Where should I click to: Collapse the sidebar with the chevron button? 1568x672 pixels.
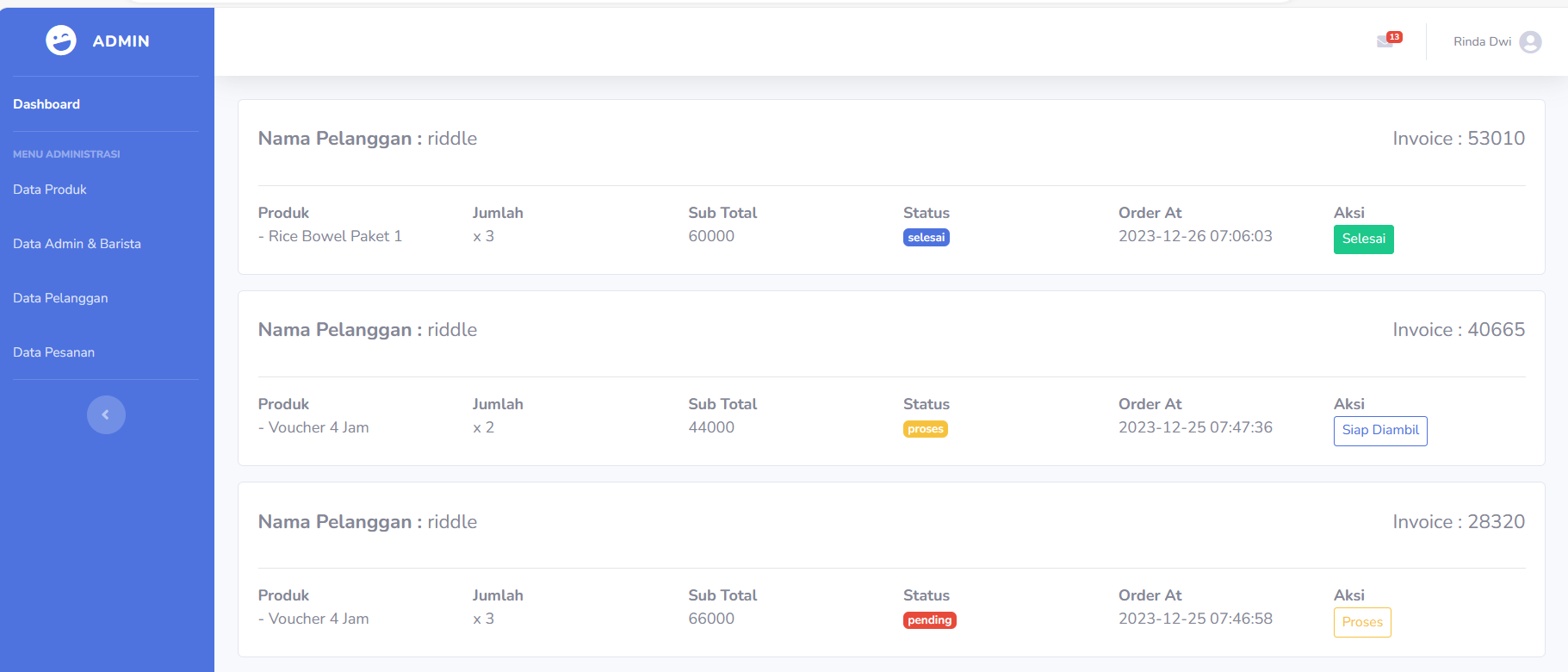[106, 414]
